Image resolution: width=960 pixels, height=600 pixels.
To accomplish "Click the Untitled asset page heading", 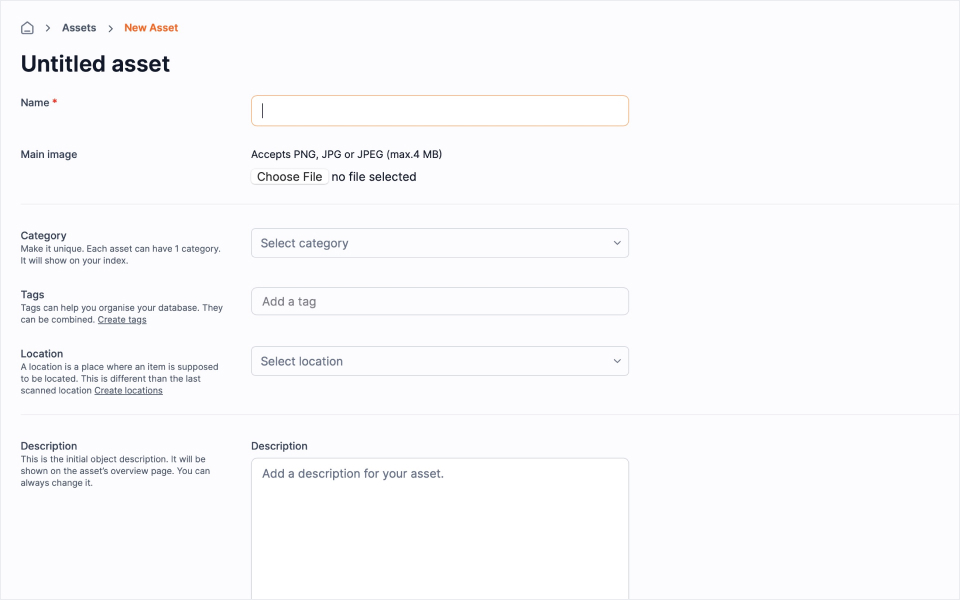I will pos(95,64).
